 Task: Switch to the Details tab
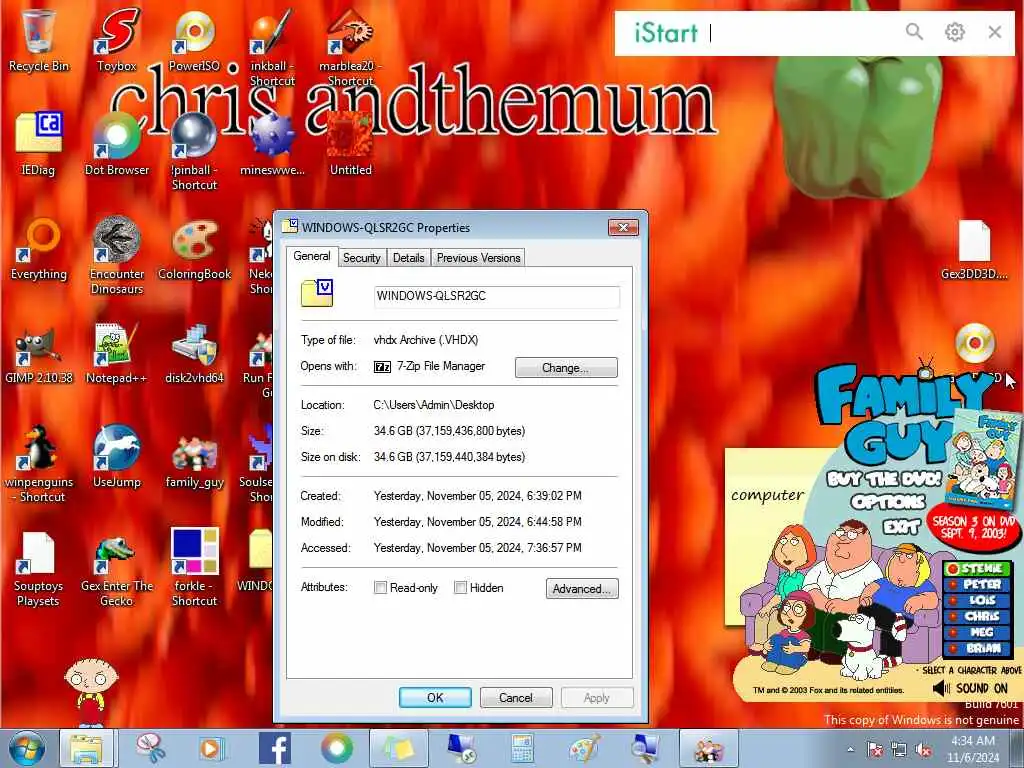(x=409, y=258)
